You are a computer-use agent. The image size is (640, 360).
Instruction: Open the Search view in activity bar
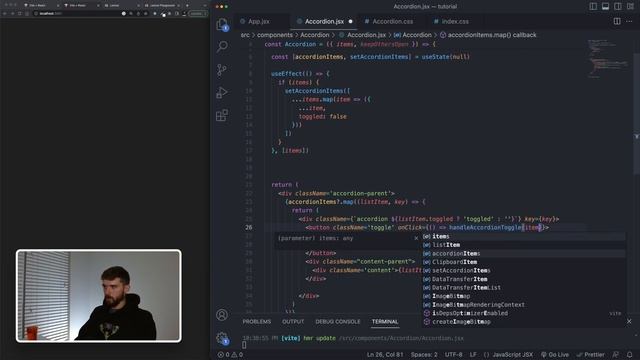pyautogui.click(x=222, y=47)
